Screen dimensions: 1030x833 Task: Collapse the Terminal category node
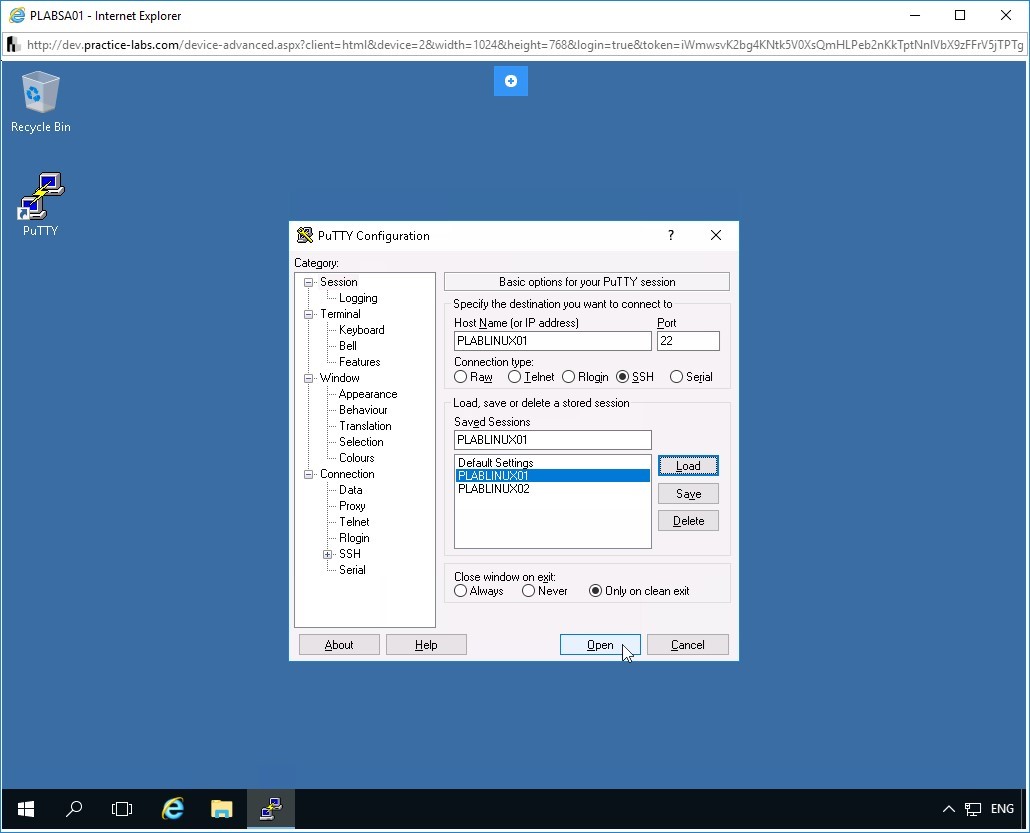point(309,314)
